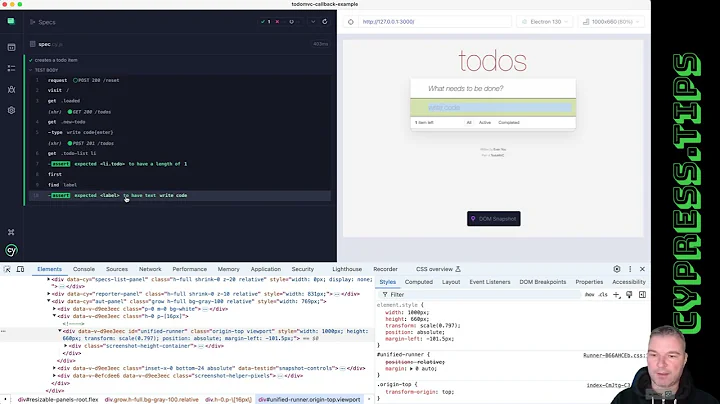Open DevTools three-dot customize menu
Image resolution: width=720 pixels, height=404 pixels.
630,269
